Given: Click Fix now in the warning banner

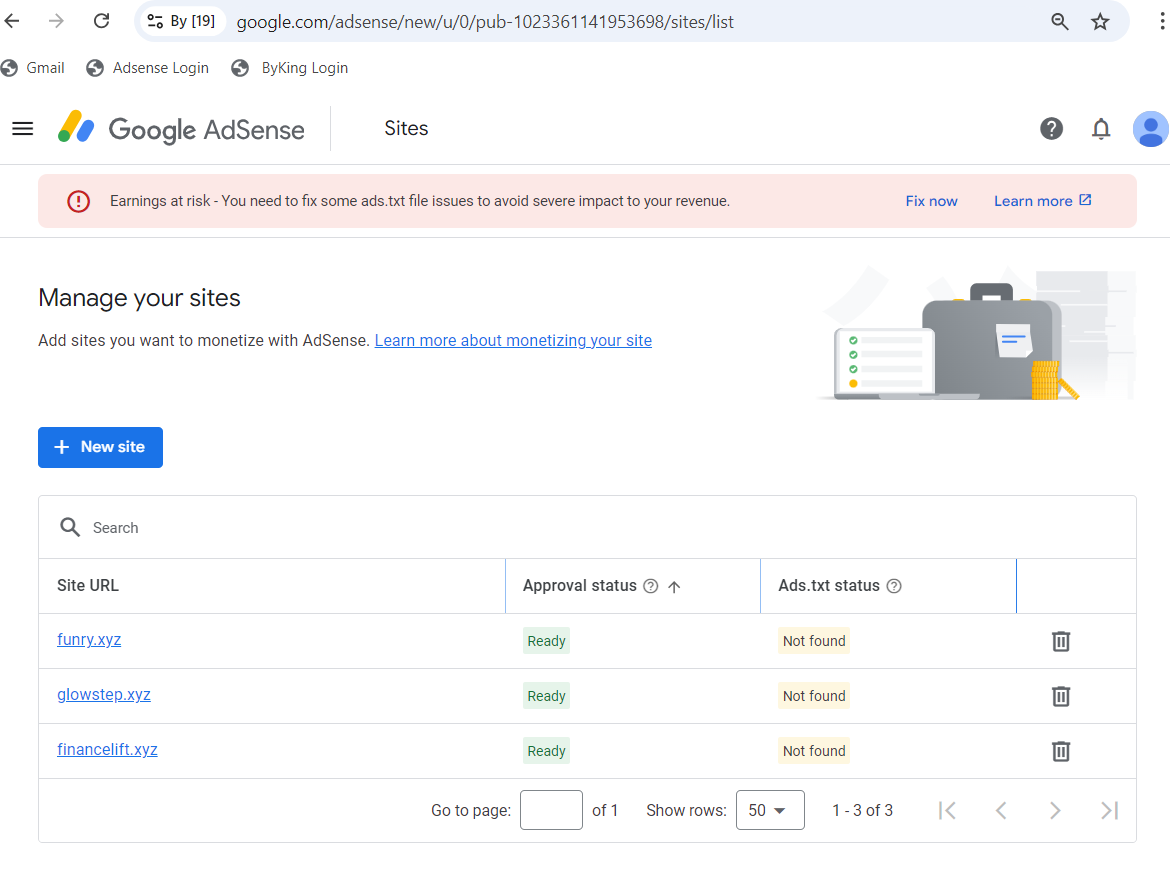Looking at the screenshot, I should [x=931, y=201].
